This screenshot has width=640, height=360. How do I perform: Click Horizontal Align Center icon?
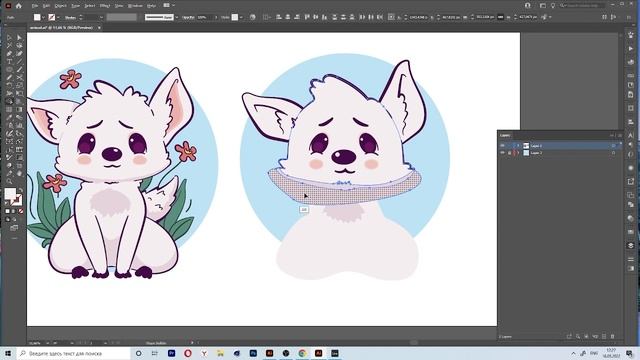click(x=288, y=17)
